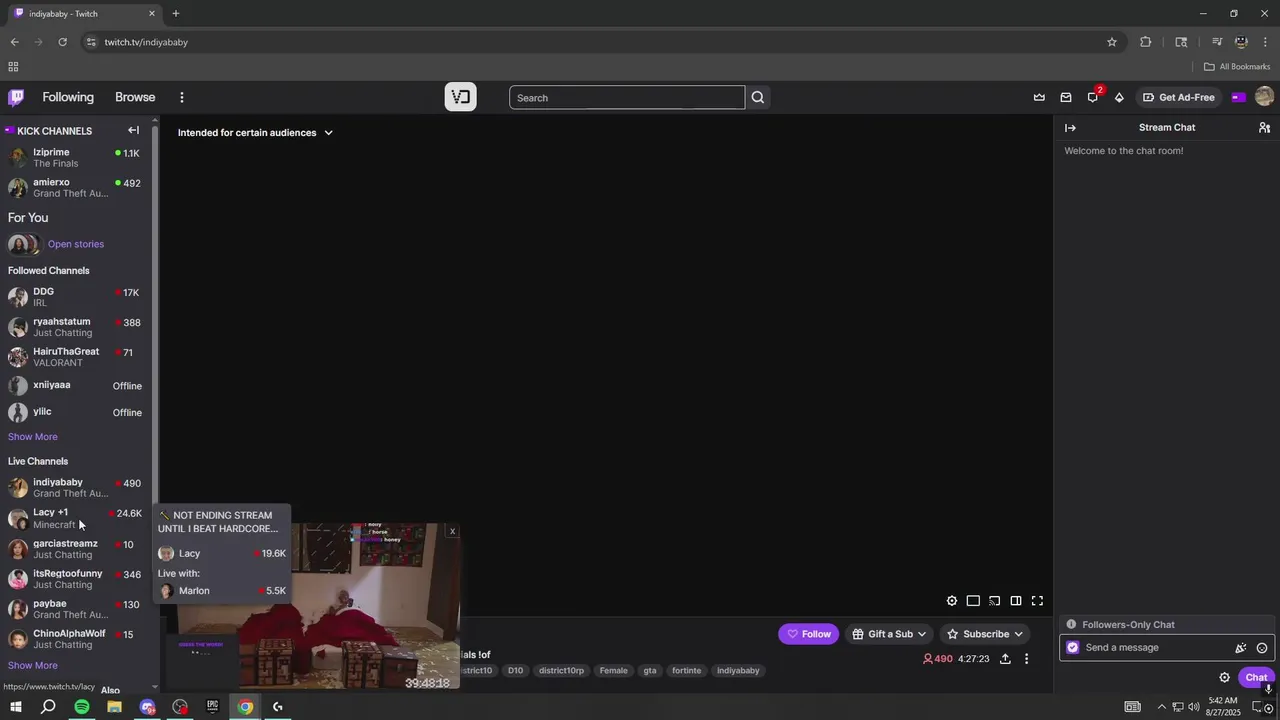Screen dimensions: 1280x720
Task: Open the Gift a Sub dropdown
Action: [x=889, y=634]
